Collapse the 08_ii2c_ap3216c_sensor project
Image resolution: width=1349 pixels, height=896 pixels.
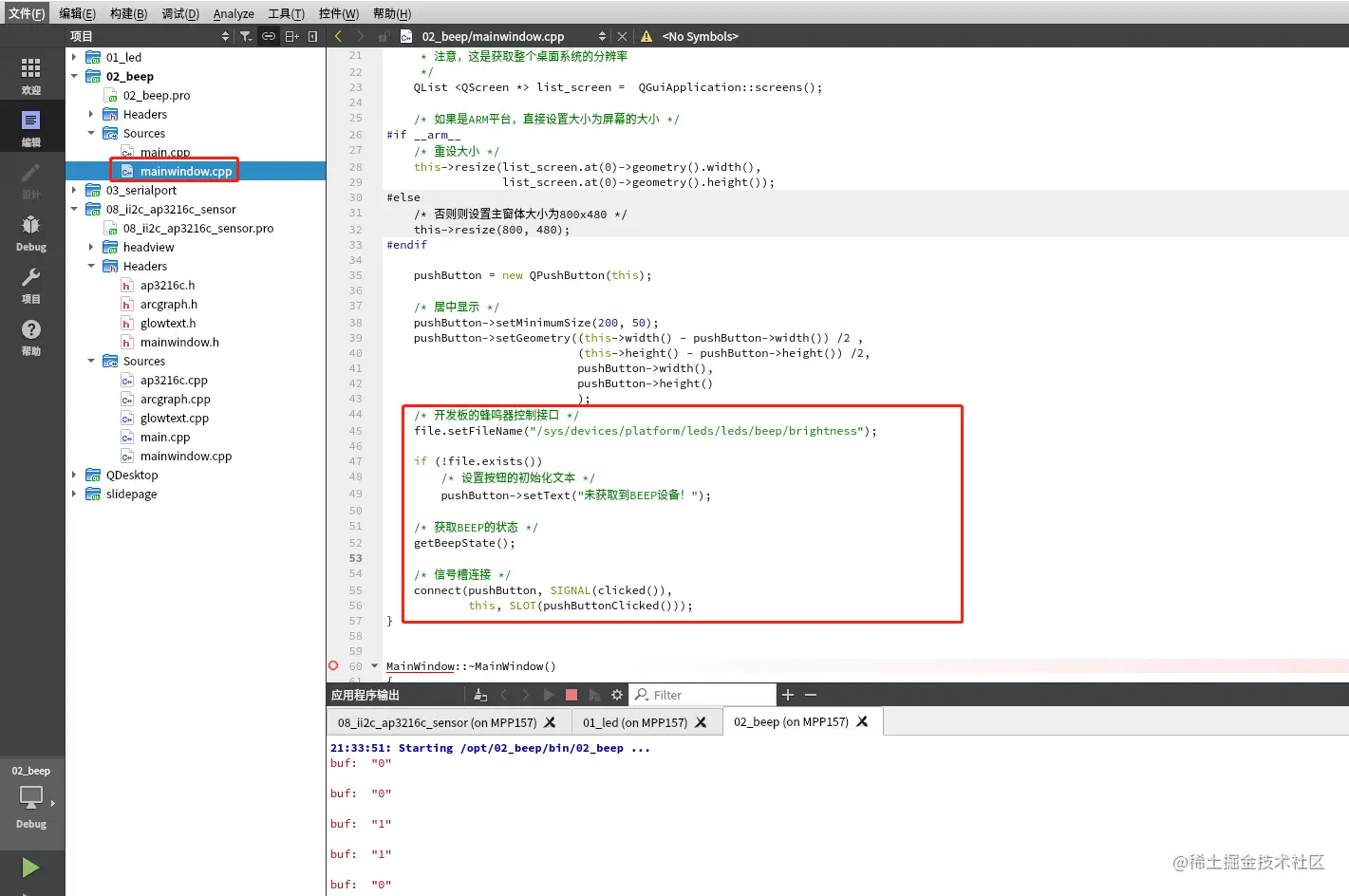pos(74,209)
